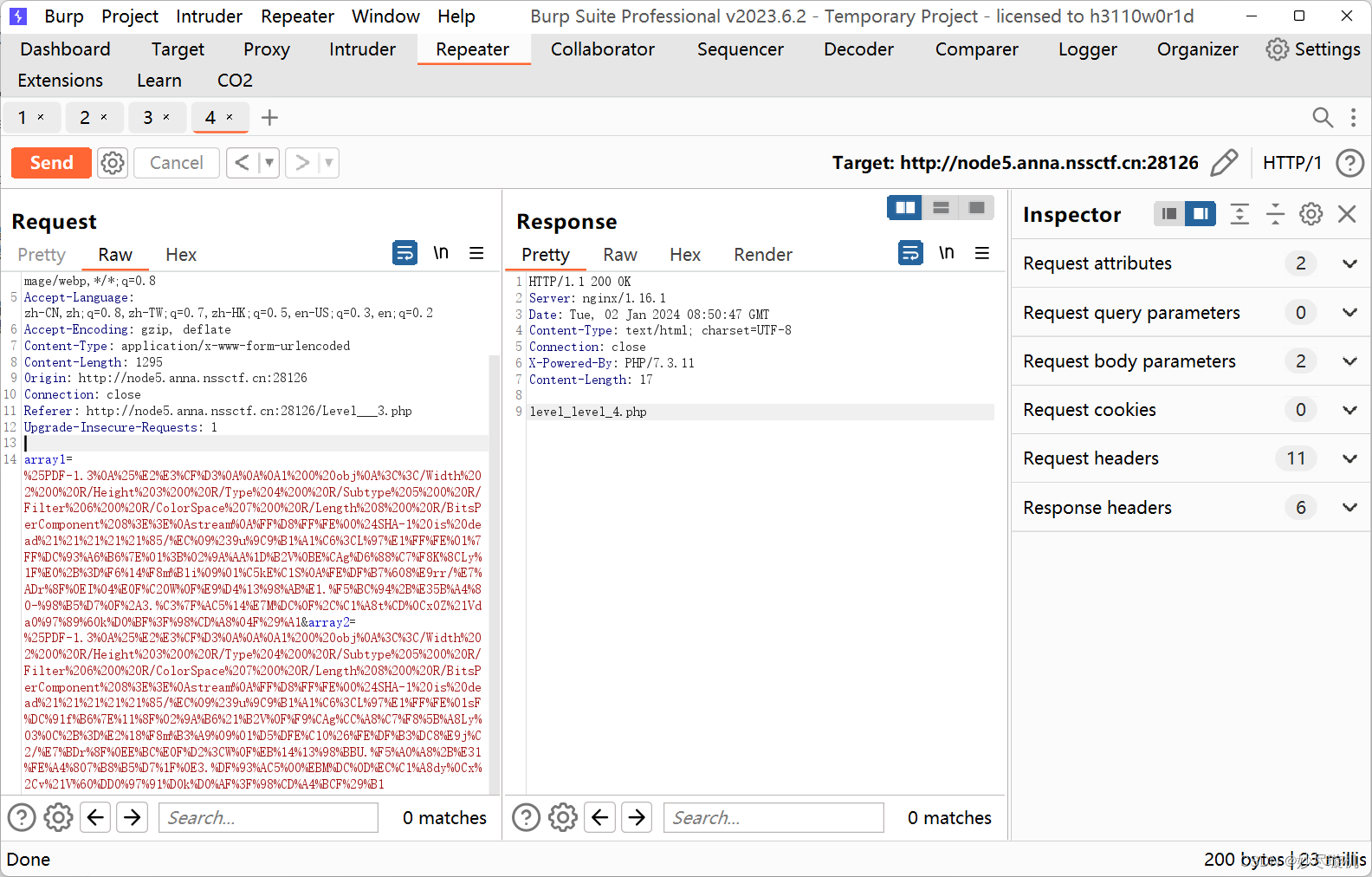This screenshot has height=877, width=1372.
Task: Close Repeater tab 1
Action: 41,117
